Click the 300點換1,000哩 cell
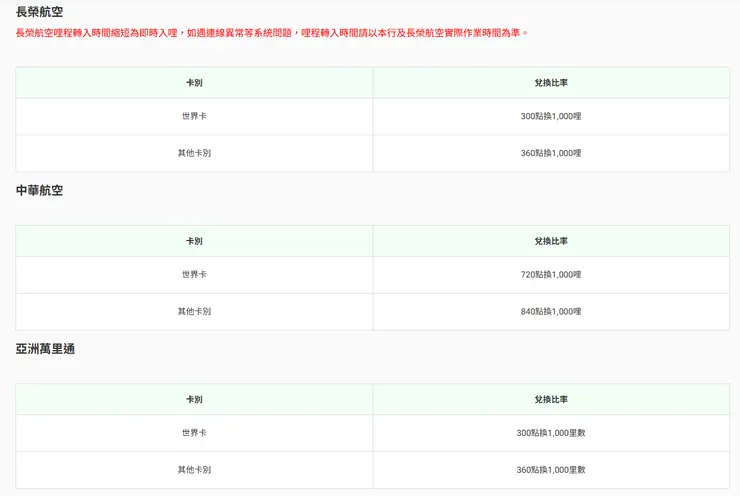Image resolution: width=740 pixels, height=496 pixels. (551, 116)
